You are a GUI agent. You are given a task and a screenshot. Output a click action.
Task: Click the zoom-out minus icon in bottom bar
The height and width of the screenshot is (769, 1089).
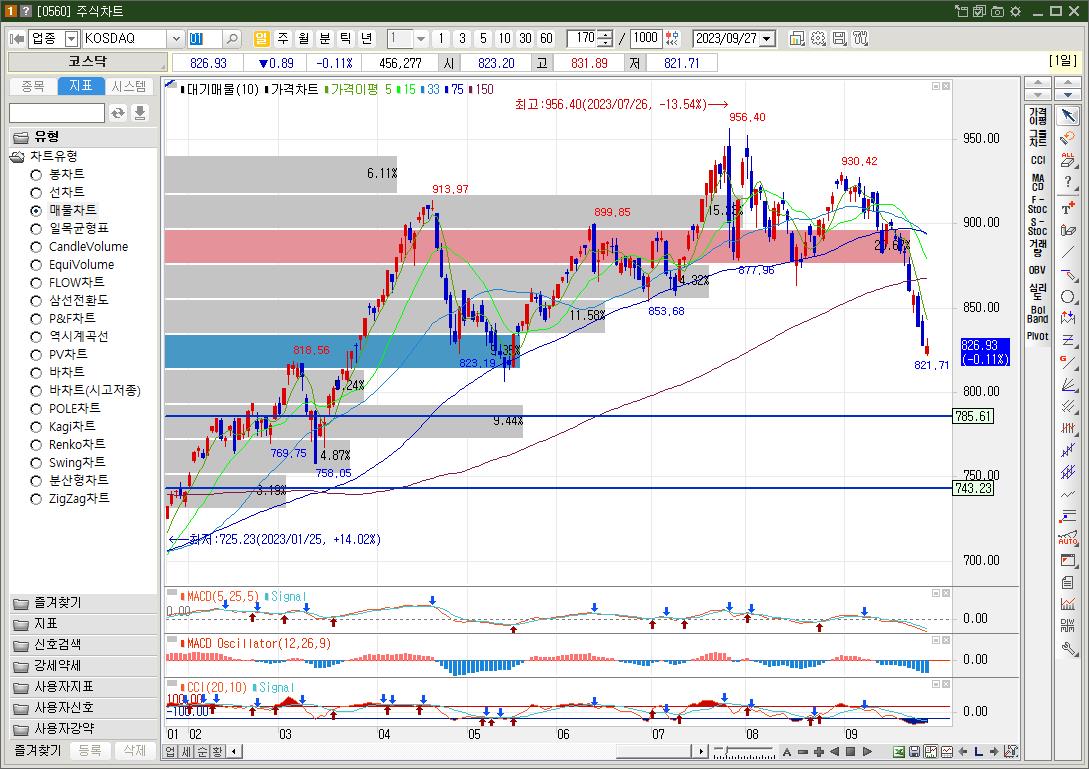tap(803, 752)
